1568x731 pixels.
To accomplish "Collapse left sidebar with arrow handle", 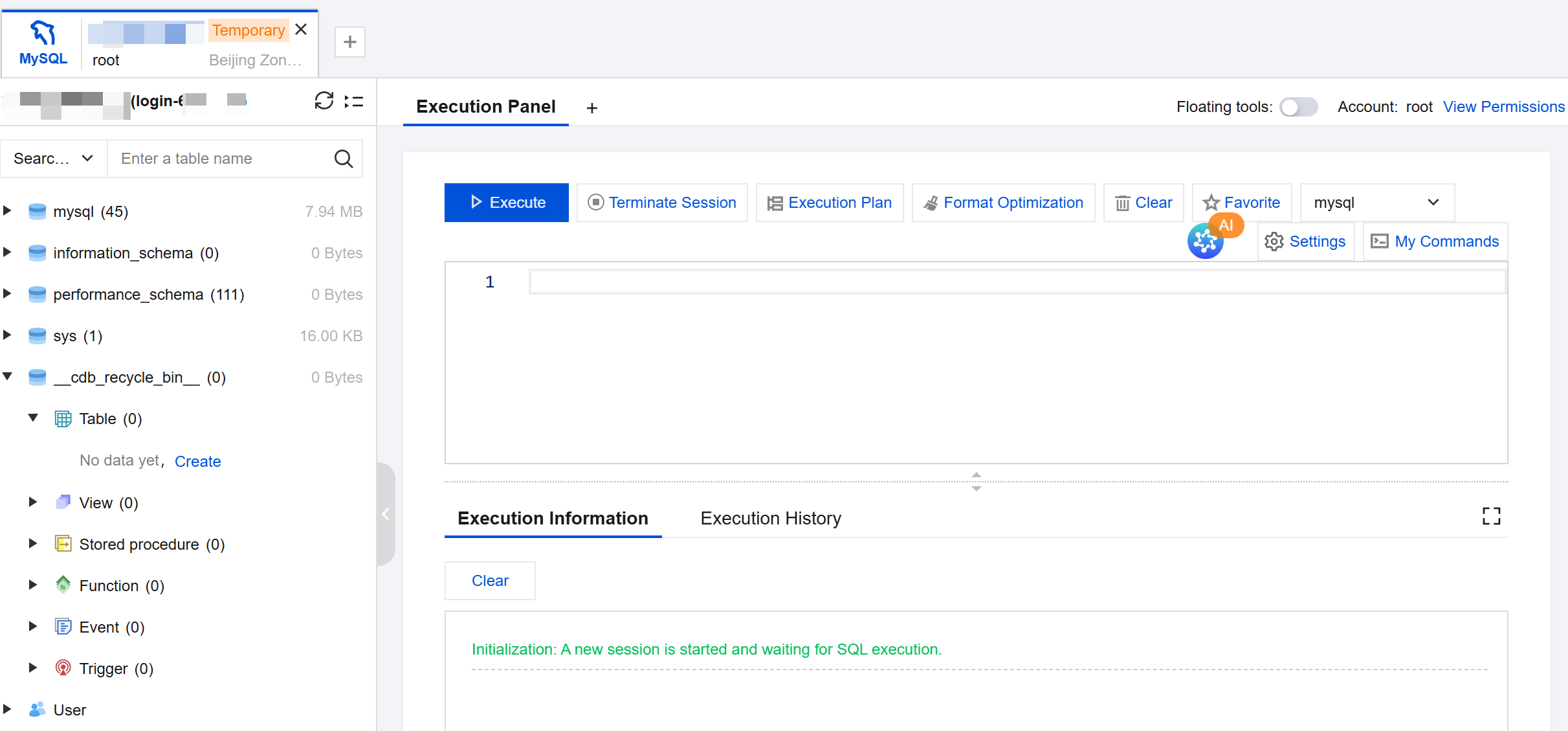I will 386,514.
